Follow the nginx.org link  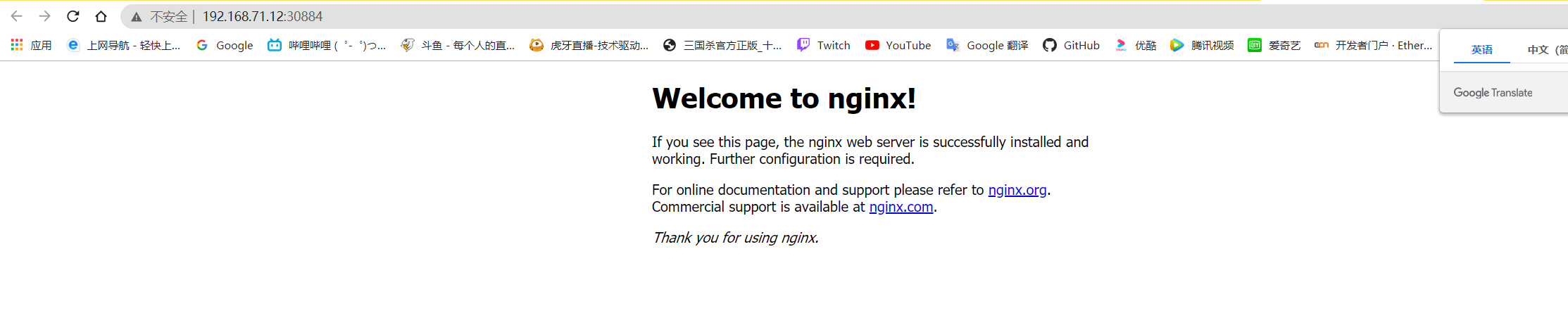pyautogui.click(x=1017, y=190)
